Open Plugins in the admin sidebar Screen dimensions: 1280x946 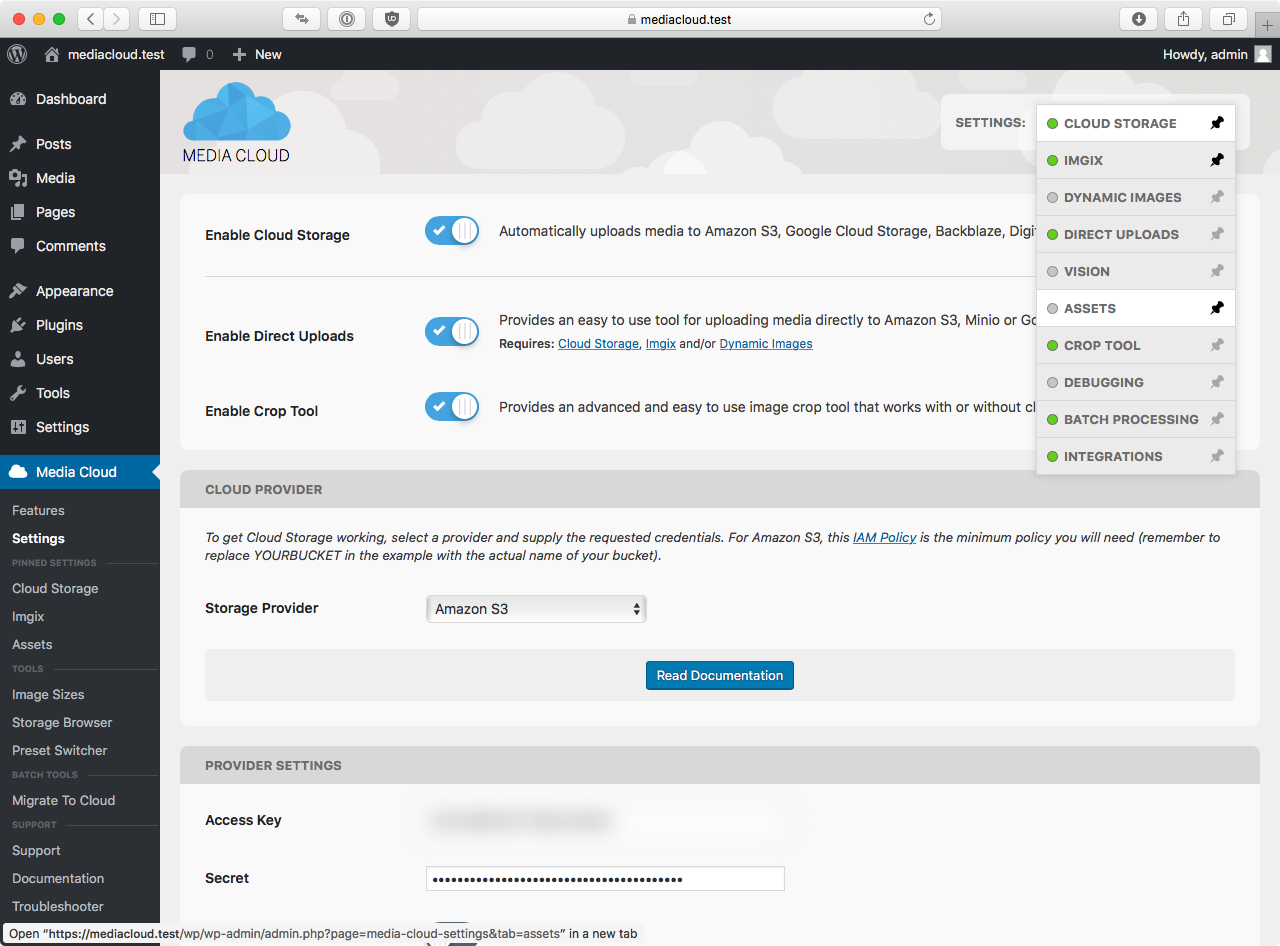[59, 325]
